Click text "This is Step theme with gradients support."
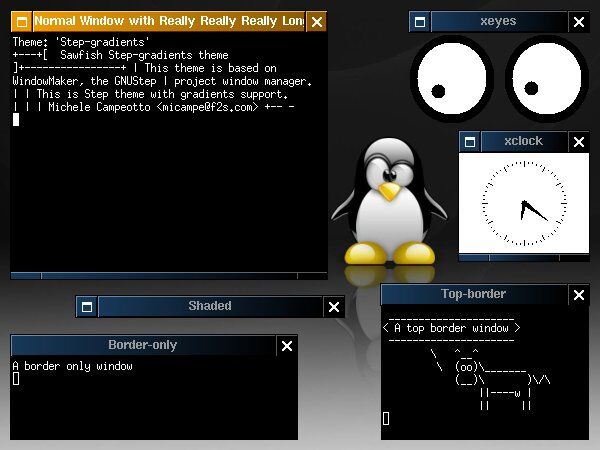The image size is (600, 450). [162, 94]
